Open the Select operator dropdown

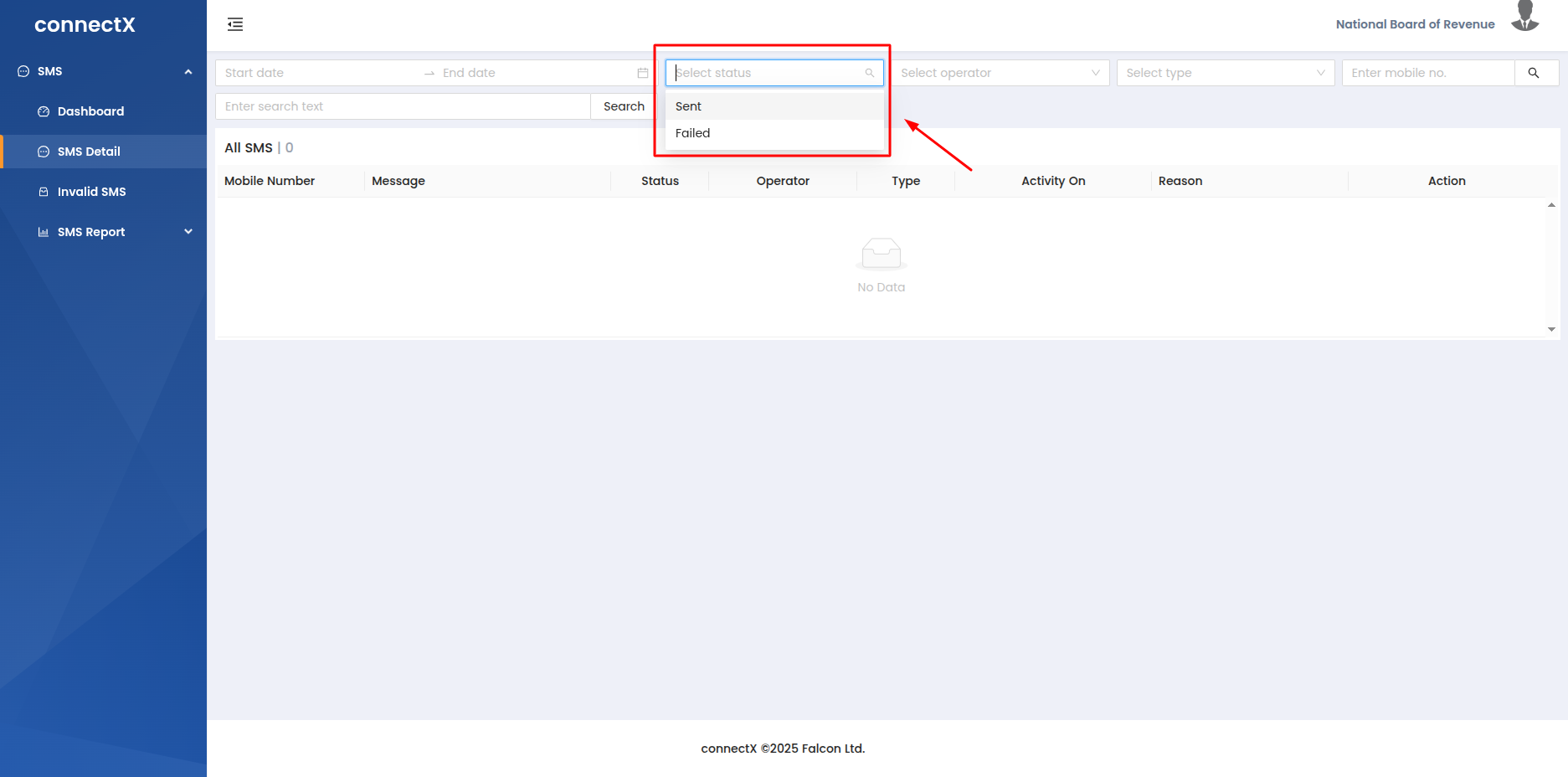[x=999, y=73]
